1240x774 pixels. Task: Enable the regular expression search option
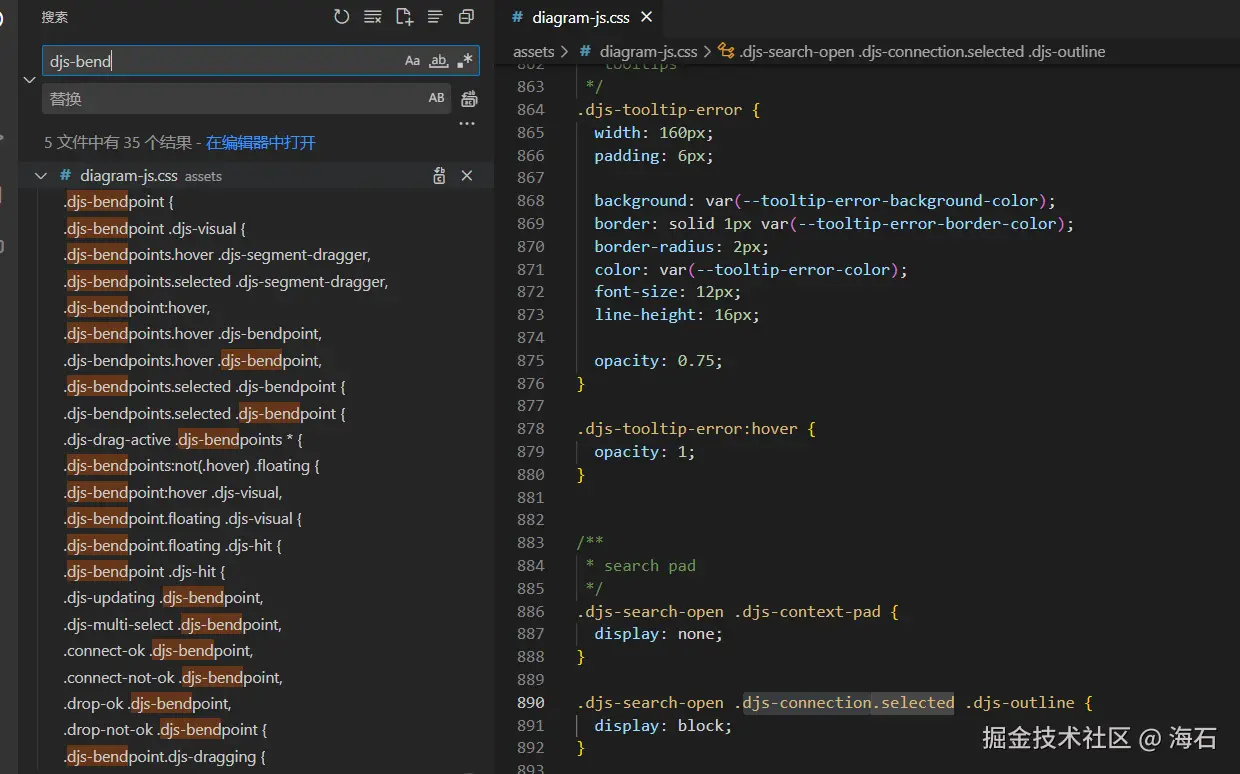(x=464, y=61)
